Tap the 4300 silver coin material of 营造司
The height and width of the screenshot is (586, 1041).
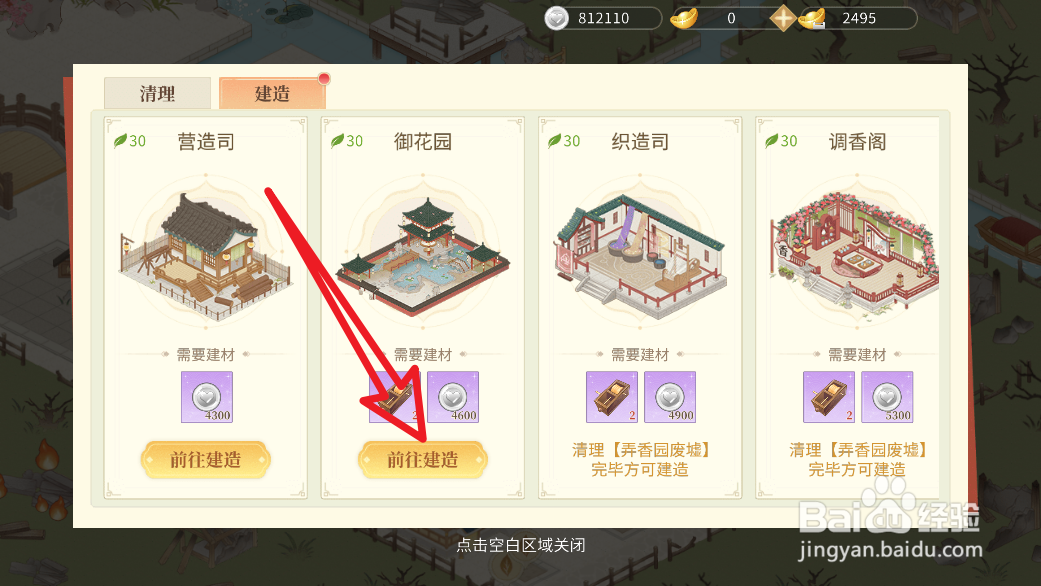pos(207,397)
